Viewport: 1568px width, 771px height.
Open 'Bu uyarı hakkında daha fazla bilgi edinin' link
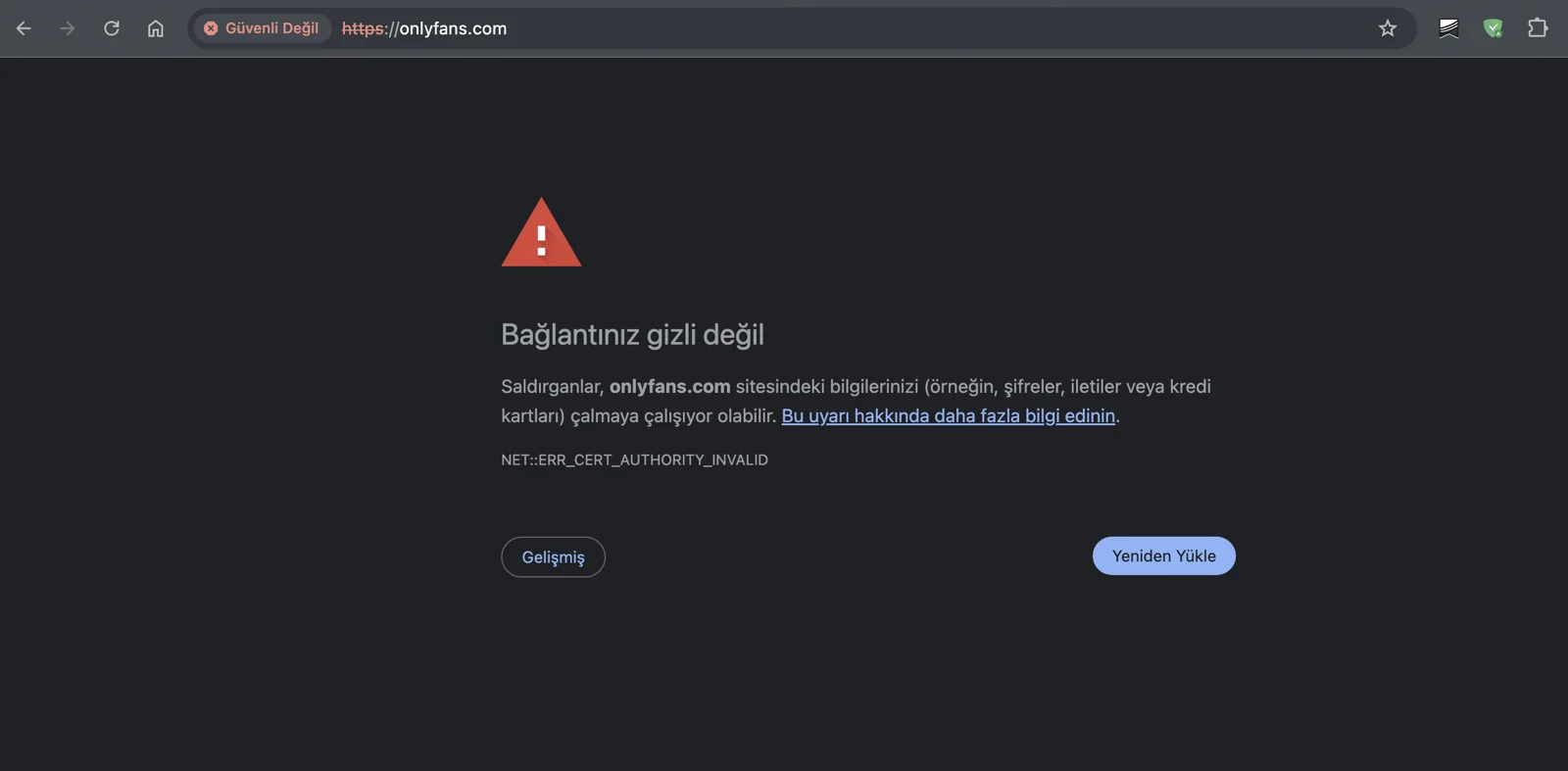point(948,416)
